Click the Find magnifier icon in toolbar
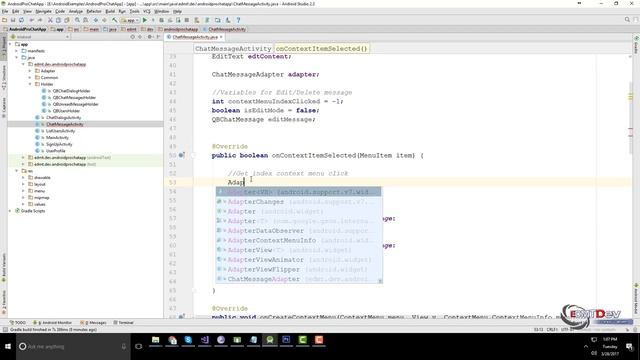Viewport: 640px width, 360px height. point(77,20)
